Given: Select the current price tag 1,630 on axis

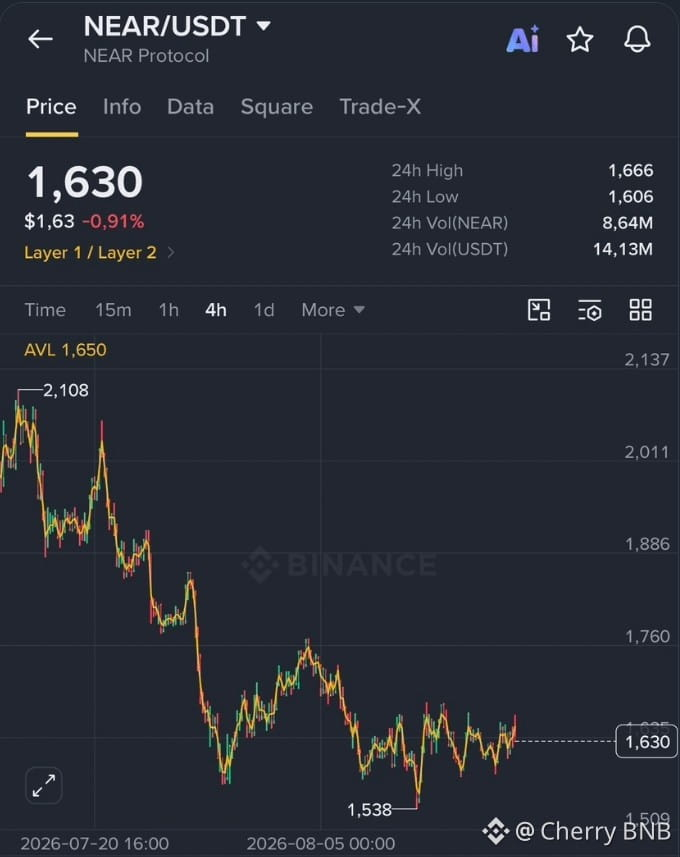Looking at the screenshot, I should 647,742.
